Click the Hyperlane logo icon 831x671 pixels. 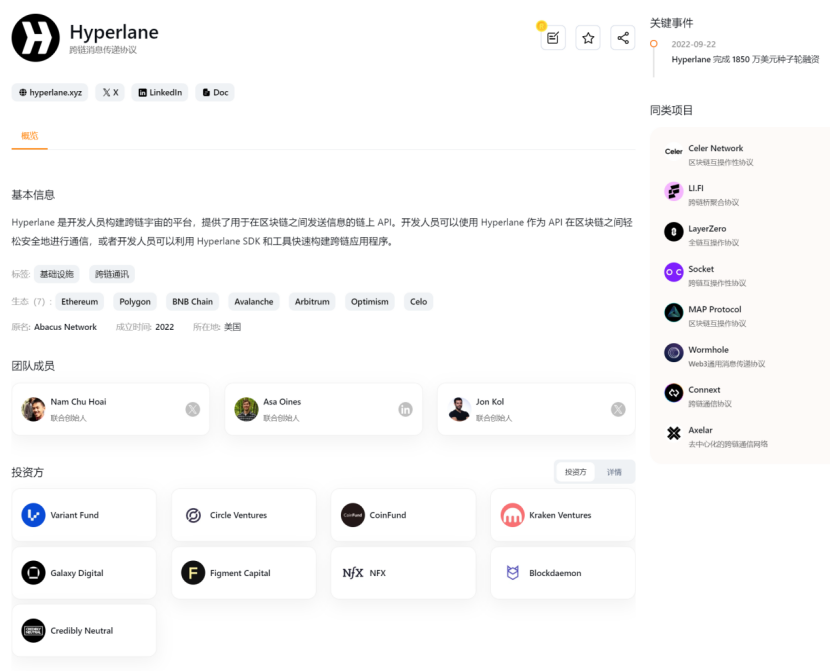[36, 38]
